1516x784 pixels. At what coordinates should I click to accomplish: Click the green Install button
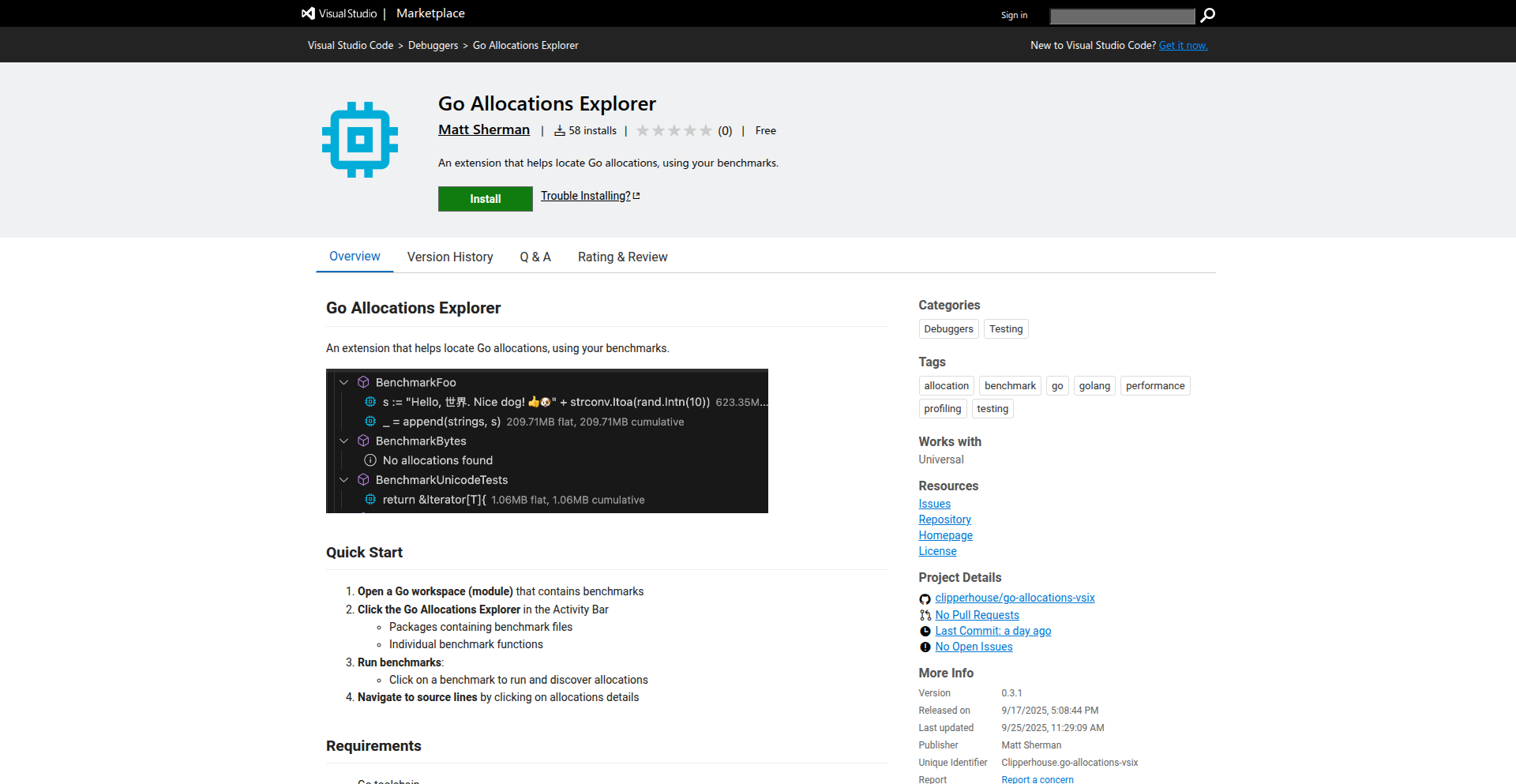(486, 199)
